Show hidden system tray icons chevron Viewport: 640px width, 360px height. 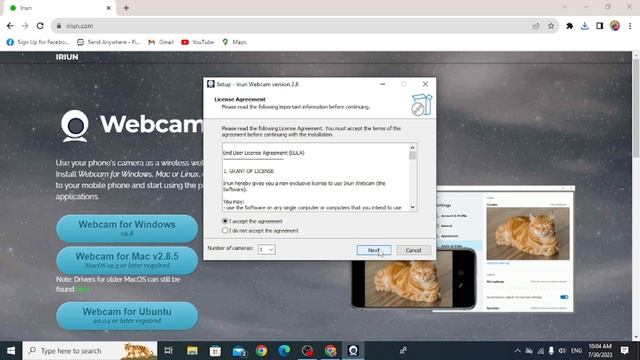click(517, 351)
